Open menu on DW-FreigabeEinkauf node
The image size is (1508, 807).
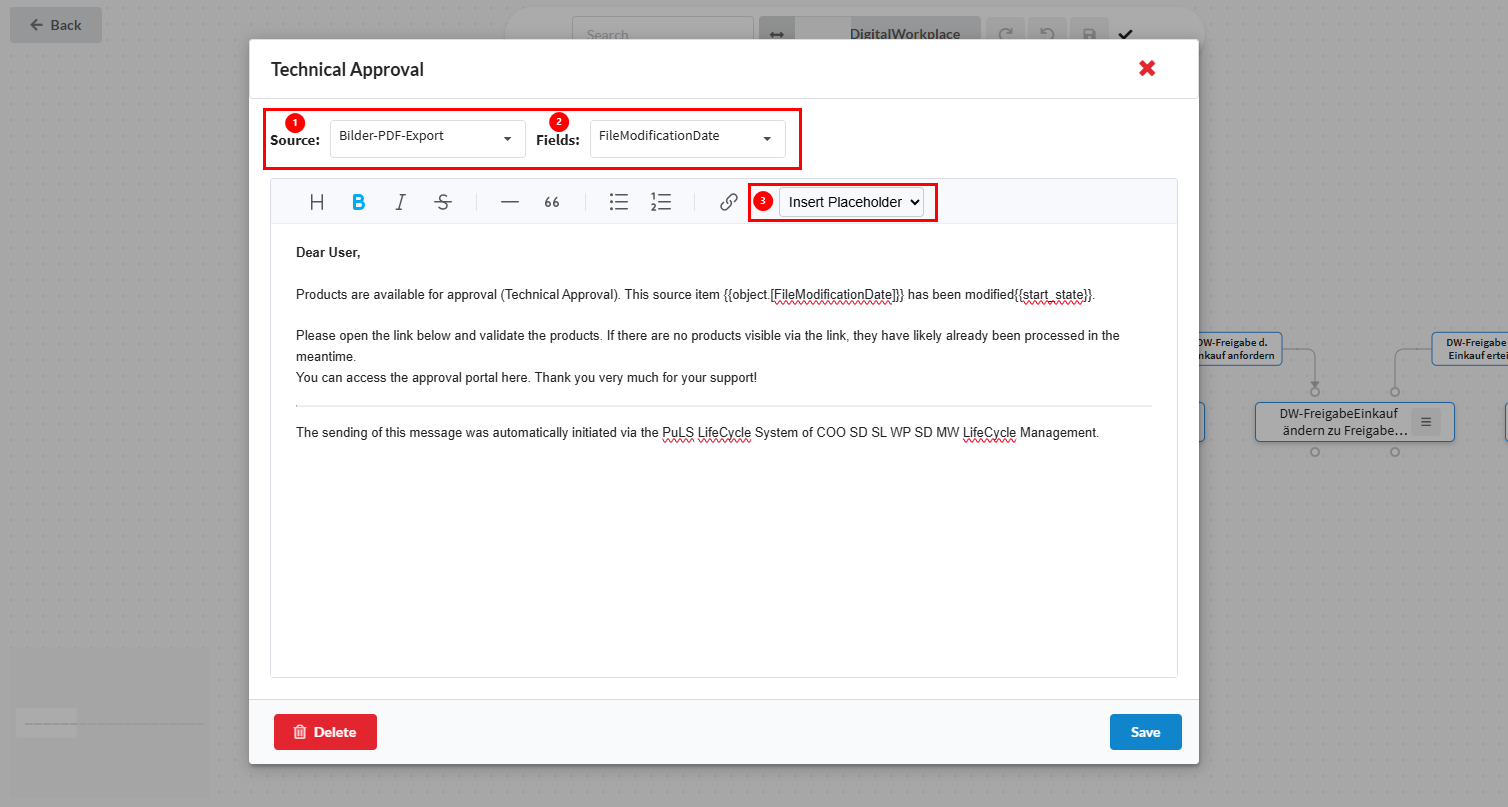pyautogui.click(x=1426, y=422)
